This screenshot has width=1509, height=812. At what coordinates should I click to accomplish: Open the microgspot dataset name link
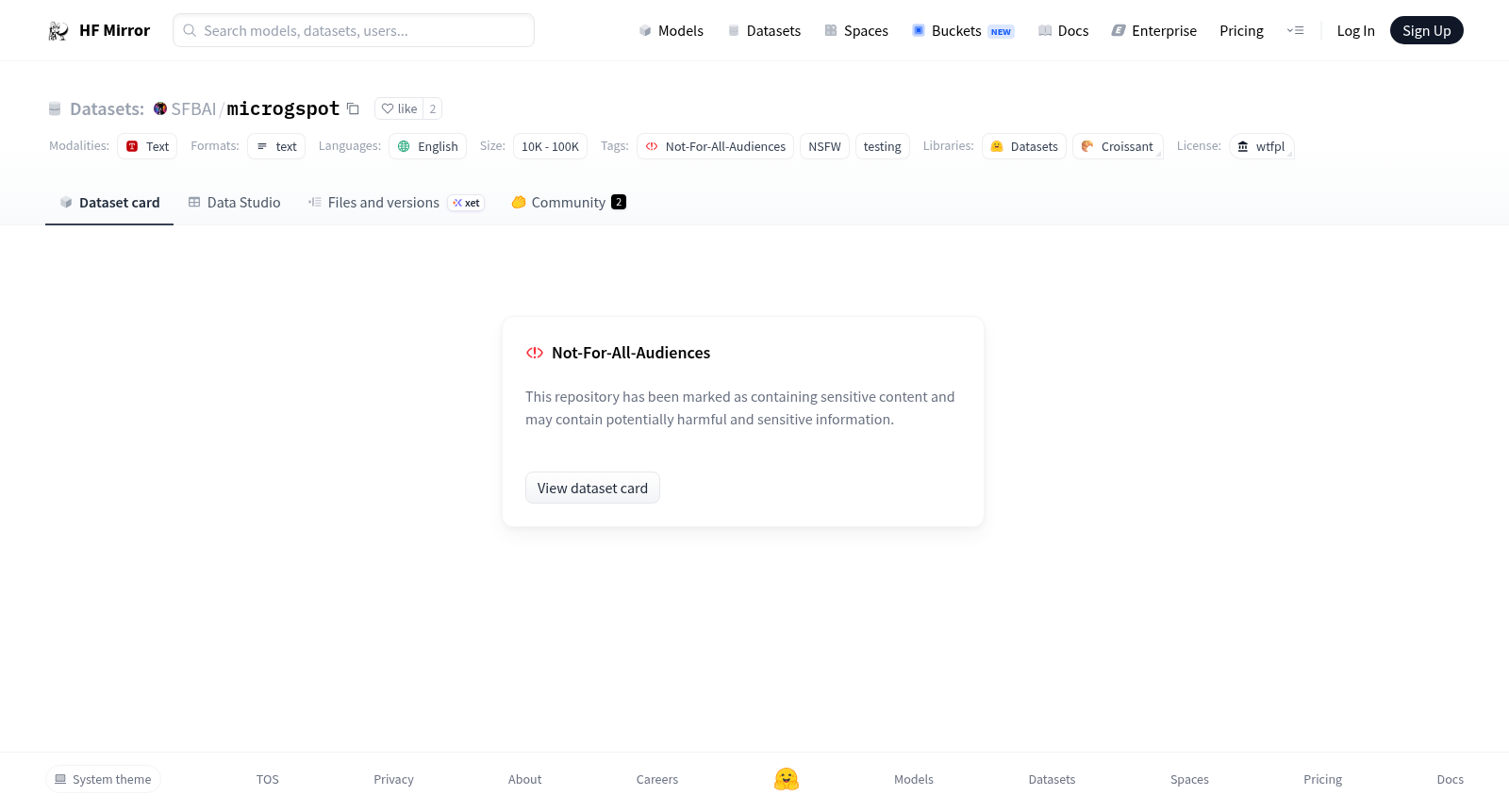(x=283, y=108)
